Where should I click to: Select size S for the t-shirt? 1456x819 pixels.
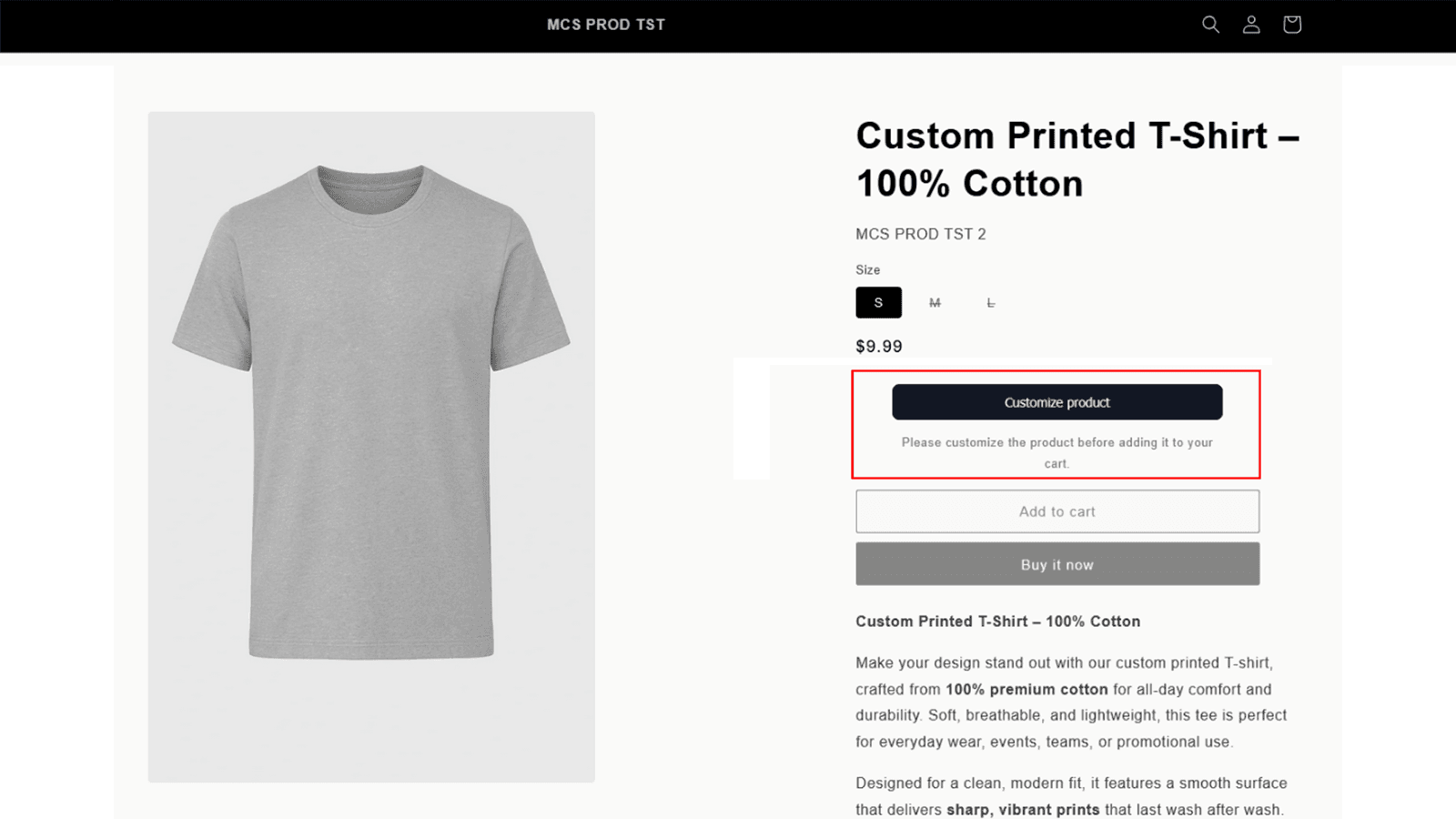click(877, 302)
